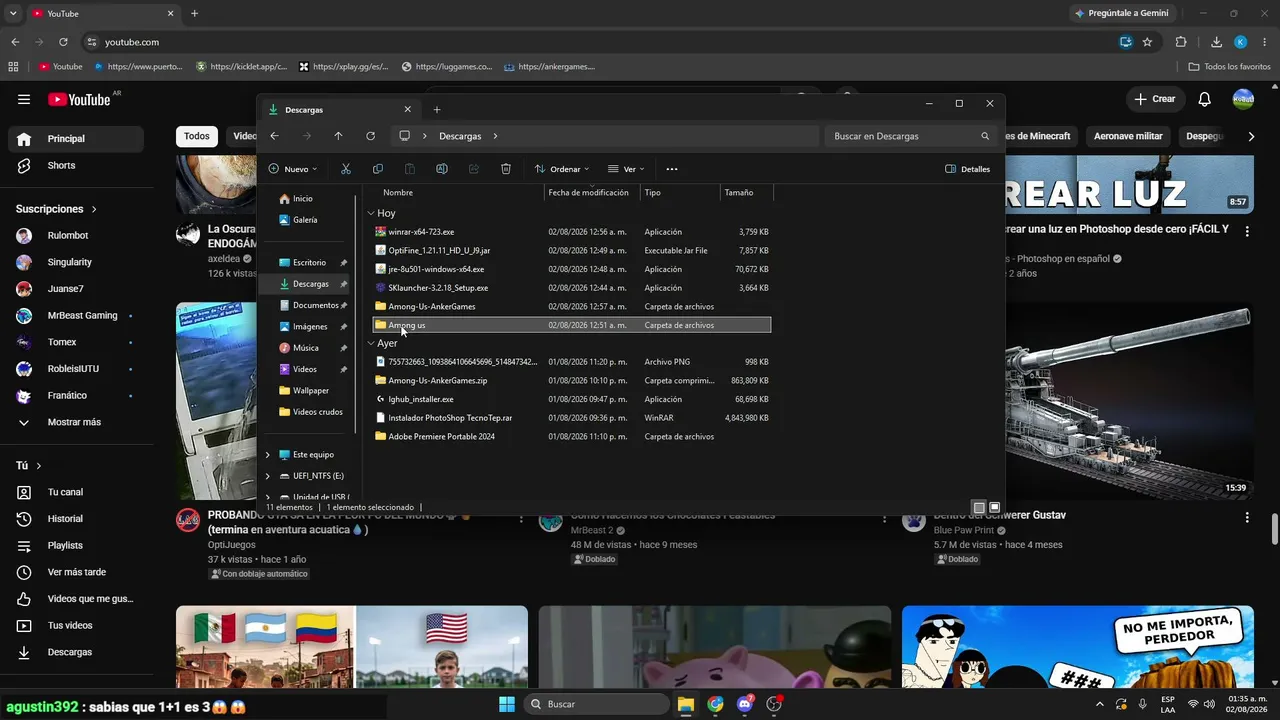
Task: Open the File Explorer three-dot See more menu
Action: [x=672, y=169]
